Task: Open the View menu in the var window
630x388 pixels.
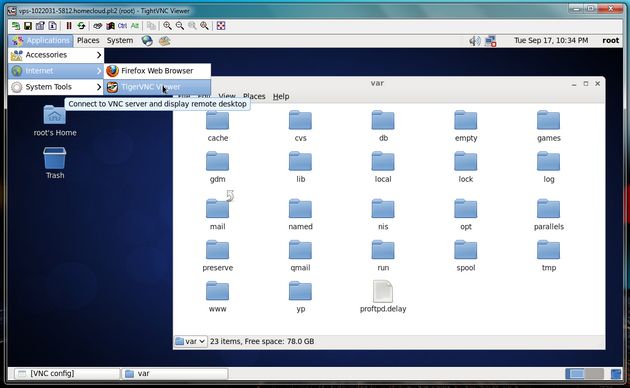Action: (x=227, y=96)
